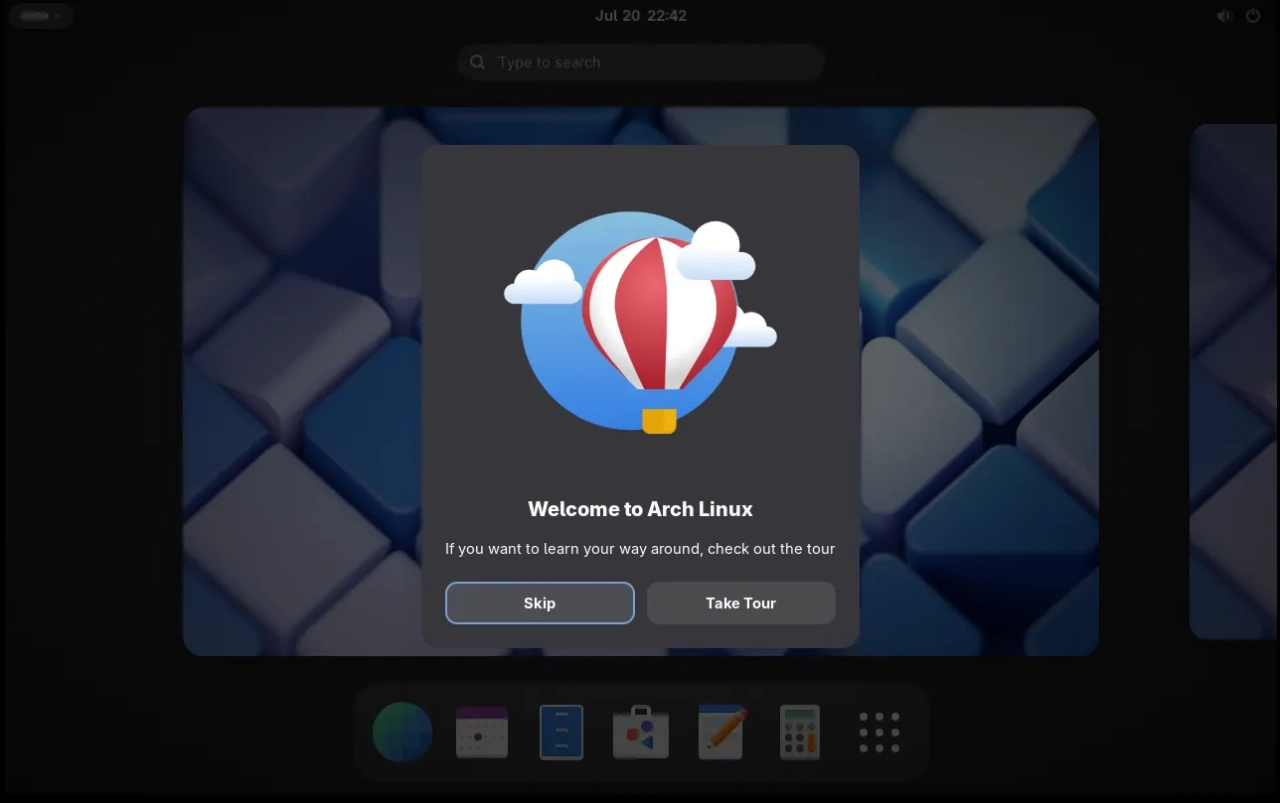Open the power menu icon

coord(1253,16)
